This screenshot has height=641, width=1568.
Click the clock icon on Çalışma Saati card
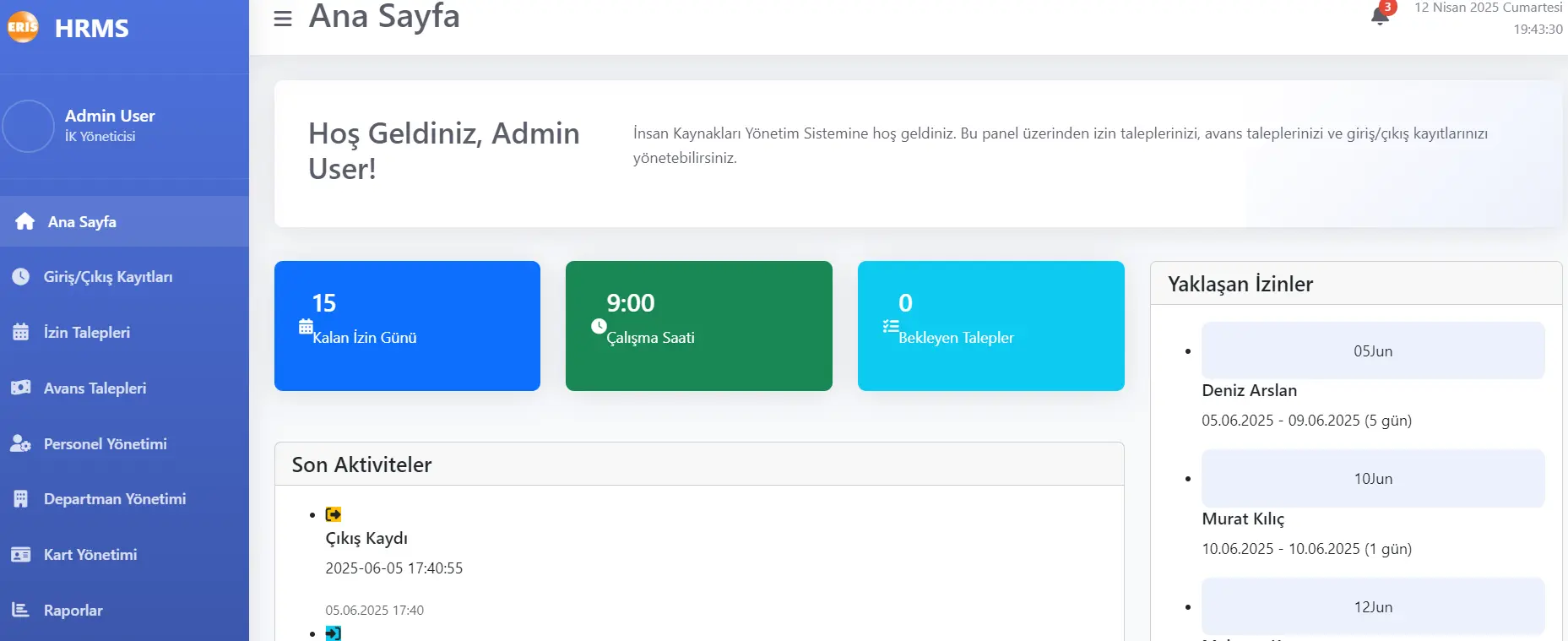pos(599,326)
